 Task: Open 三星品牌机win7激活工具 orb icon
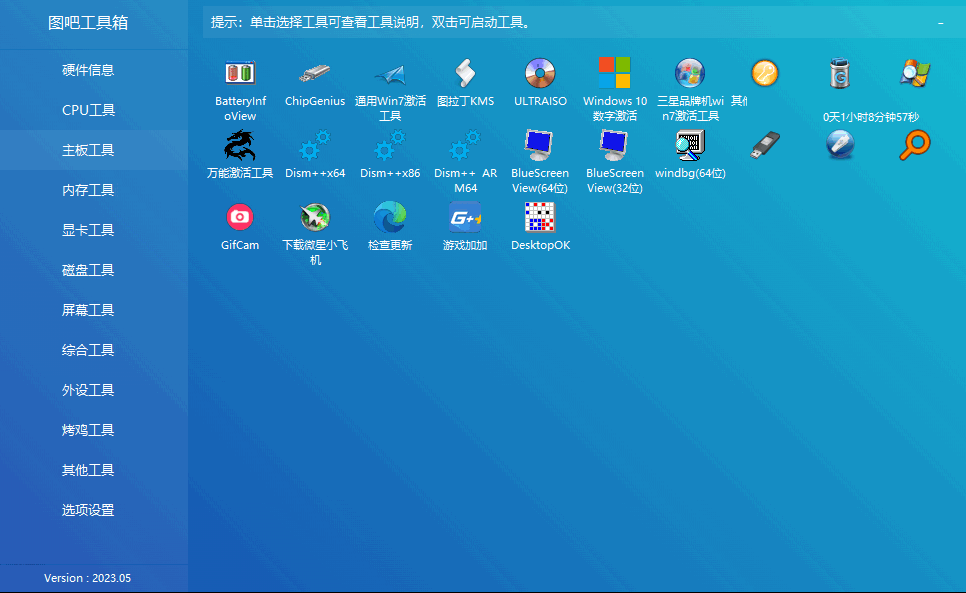click(690, 73)
